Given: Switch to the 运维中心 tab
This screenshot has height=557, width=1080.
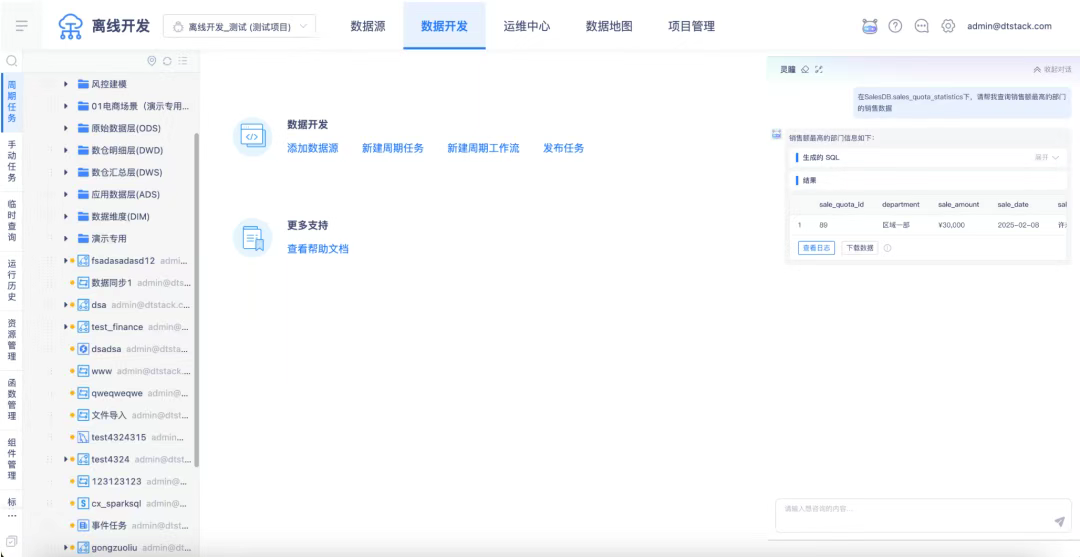Looking at the screenshot, I should tap(526, 26).
